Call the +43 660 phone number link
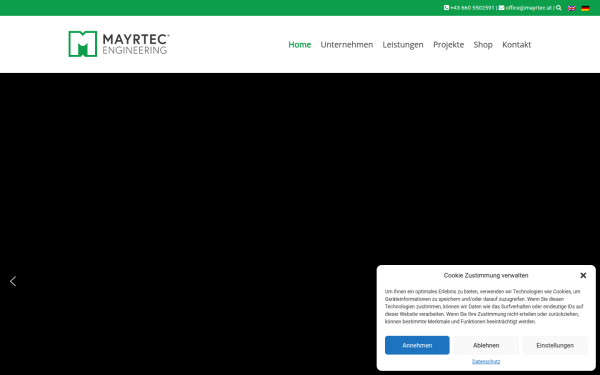Viewport: 600px width, 375px height. click(472, 8)
